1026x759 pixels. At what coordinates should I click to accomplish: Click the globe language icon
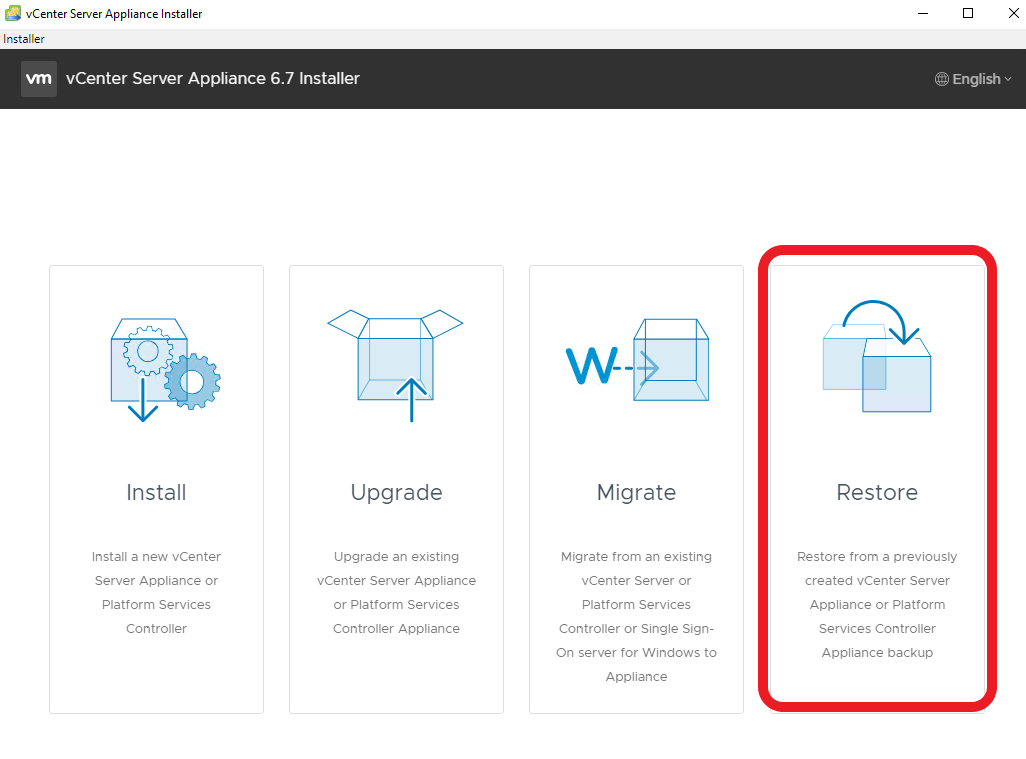click(942, 79)
